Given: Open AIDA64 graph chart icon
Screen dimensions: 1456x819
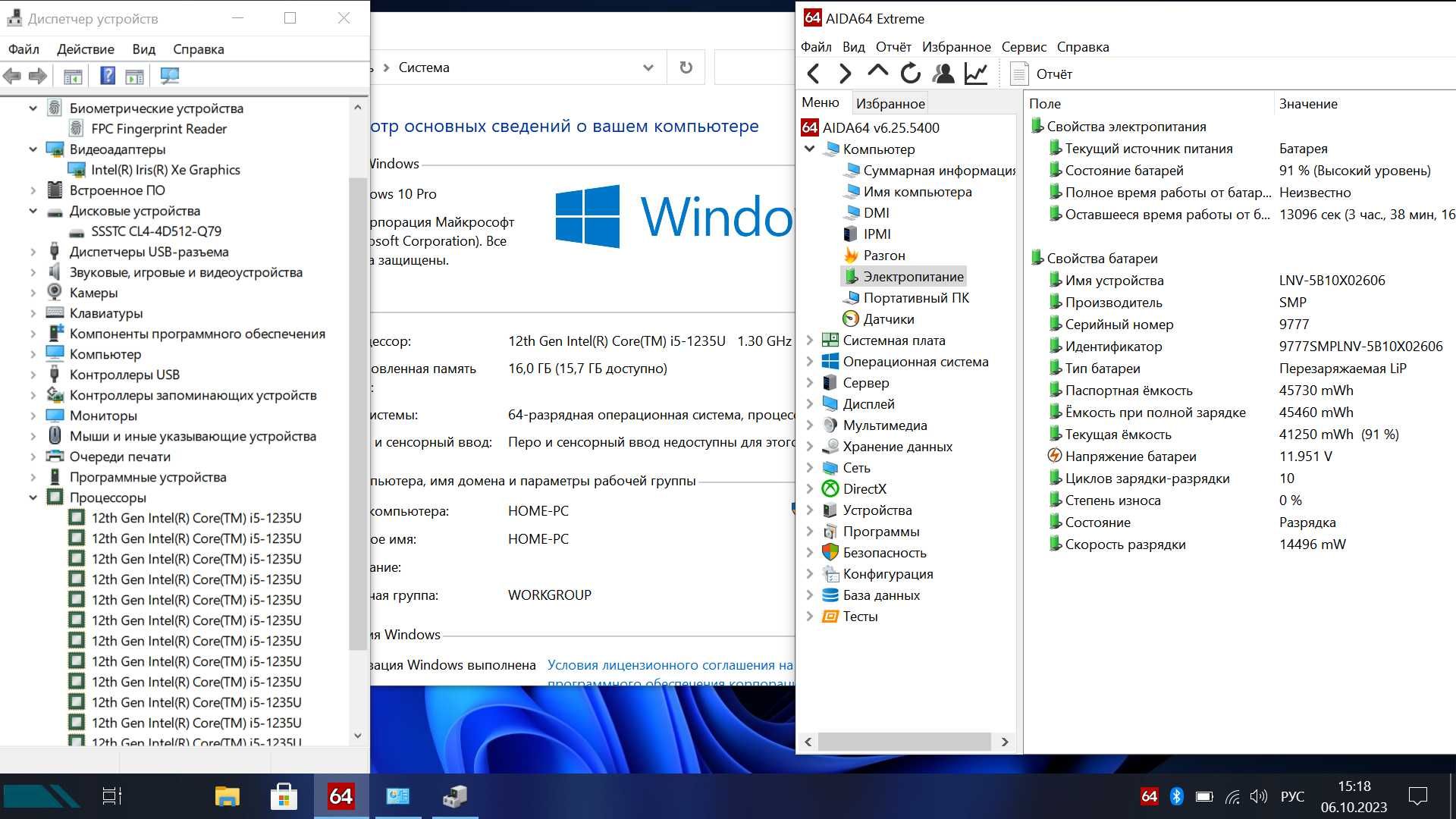Looking at the screenshot, I should click(x=975, y=74).
